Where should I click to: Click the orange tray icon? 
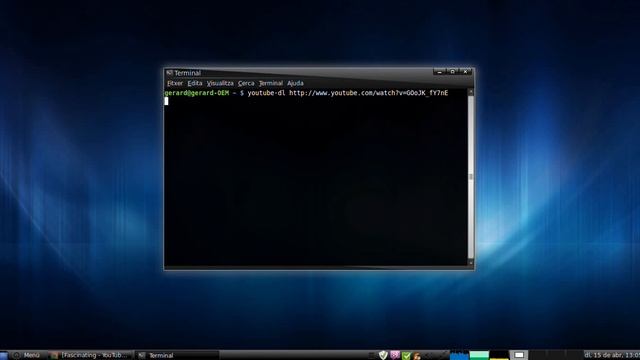tap(417, 356)
